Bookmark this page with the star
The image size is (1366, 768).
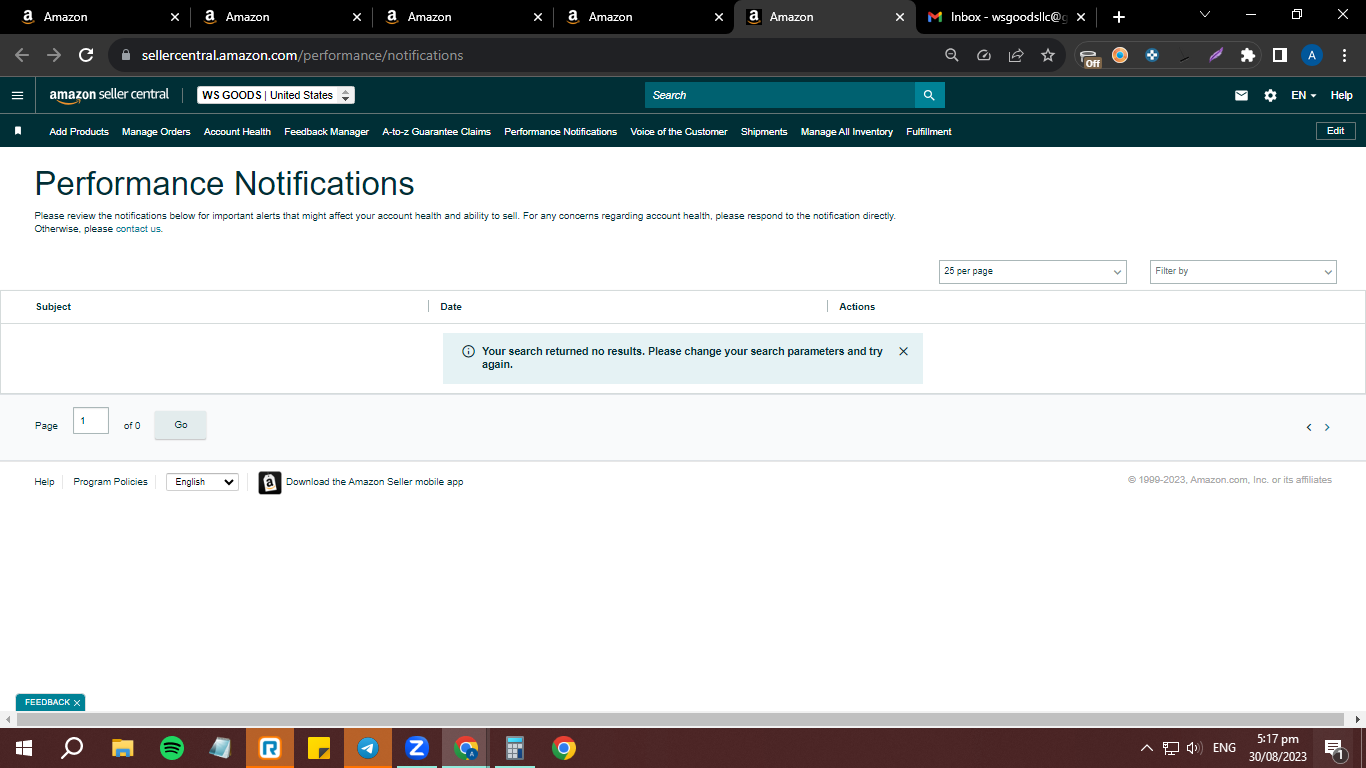1048,55
